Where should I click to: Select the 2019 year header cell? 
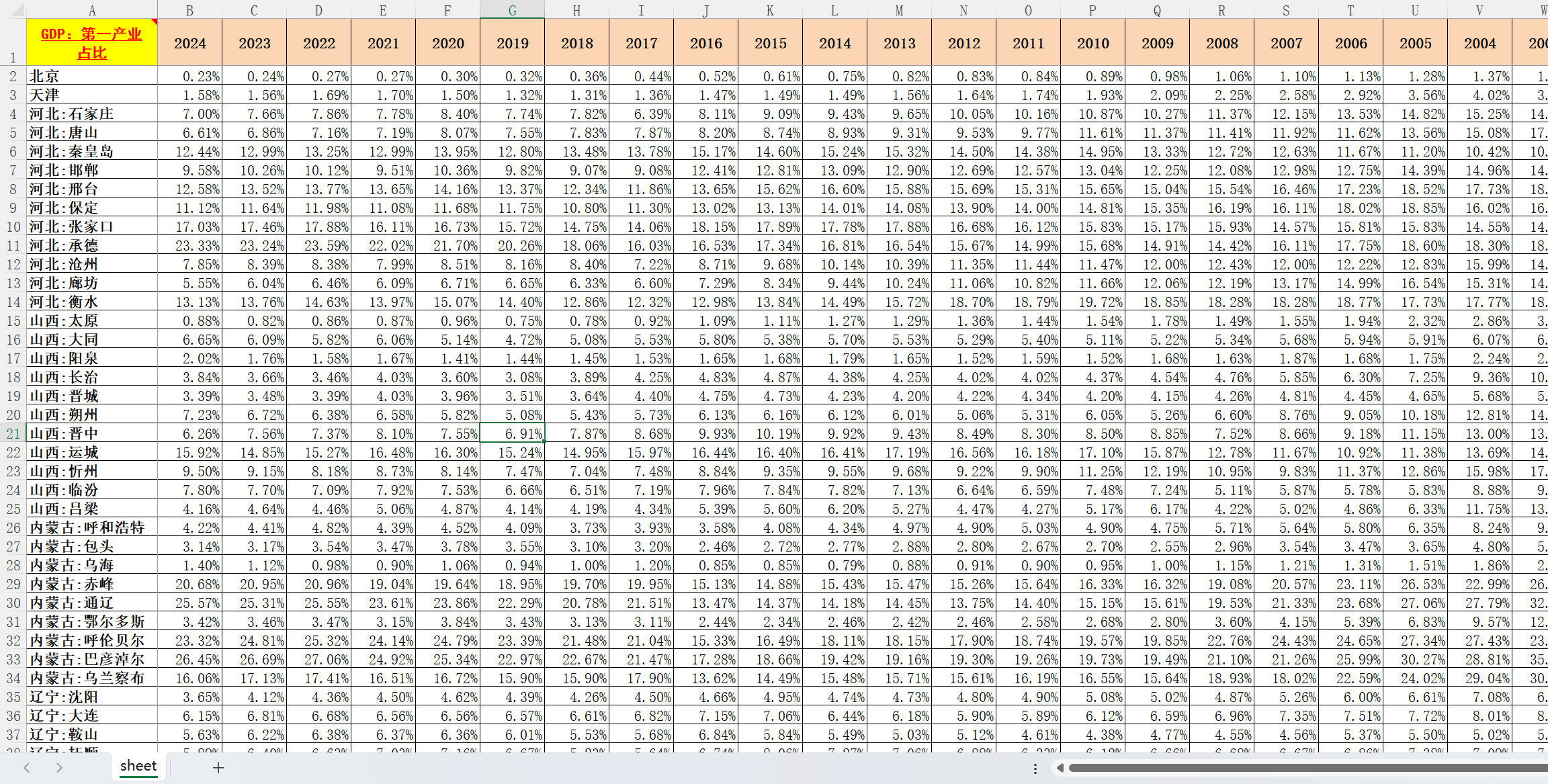512,43
